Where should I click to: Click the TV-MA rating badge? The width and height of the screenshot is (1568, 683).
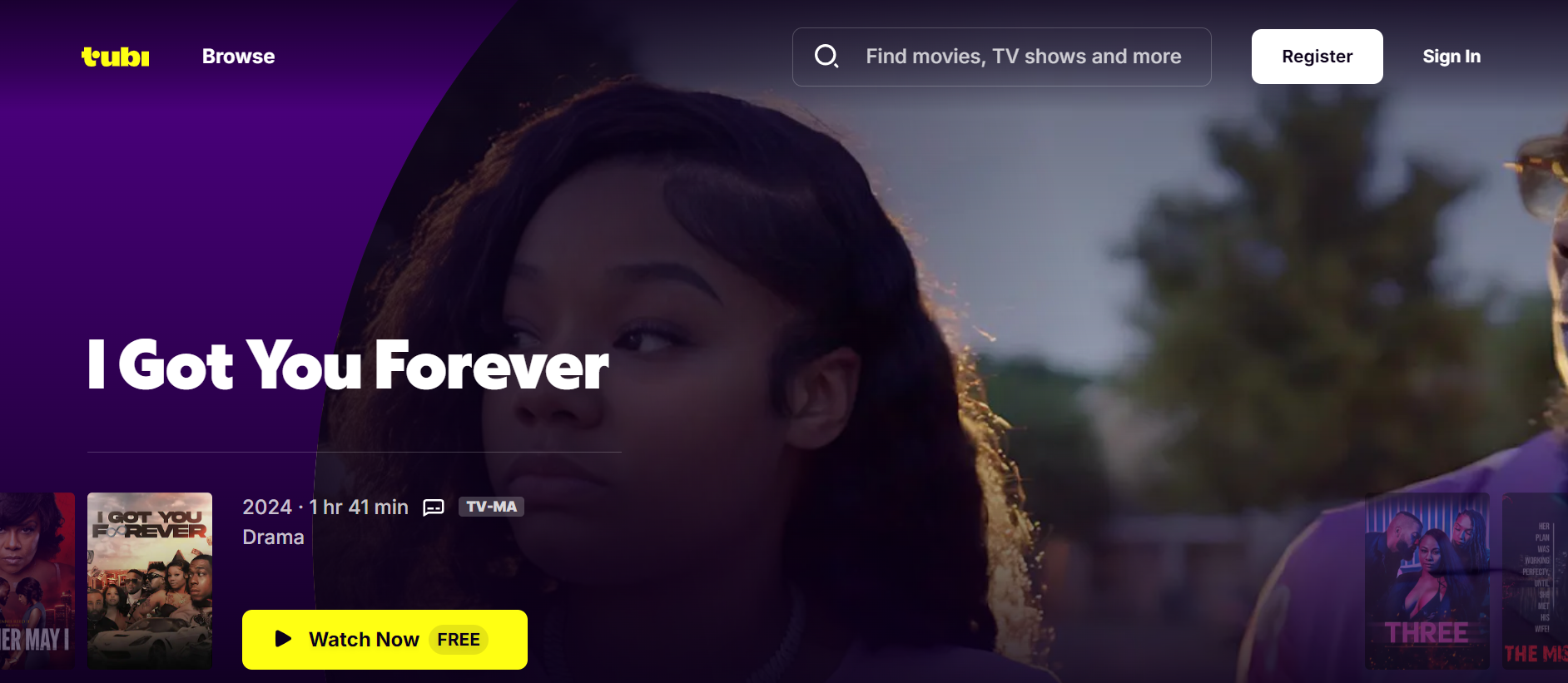click(x=491, y=507)
